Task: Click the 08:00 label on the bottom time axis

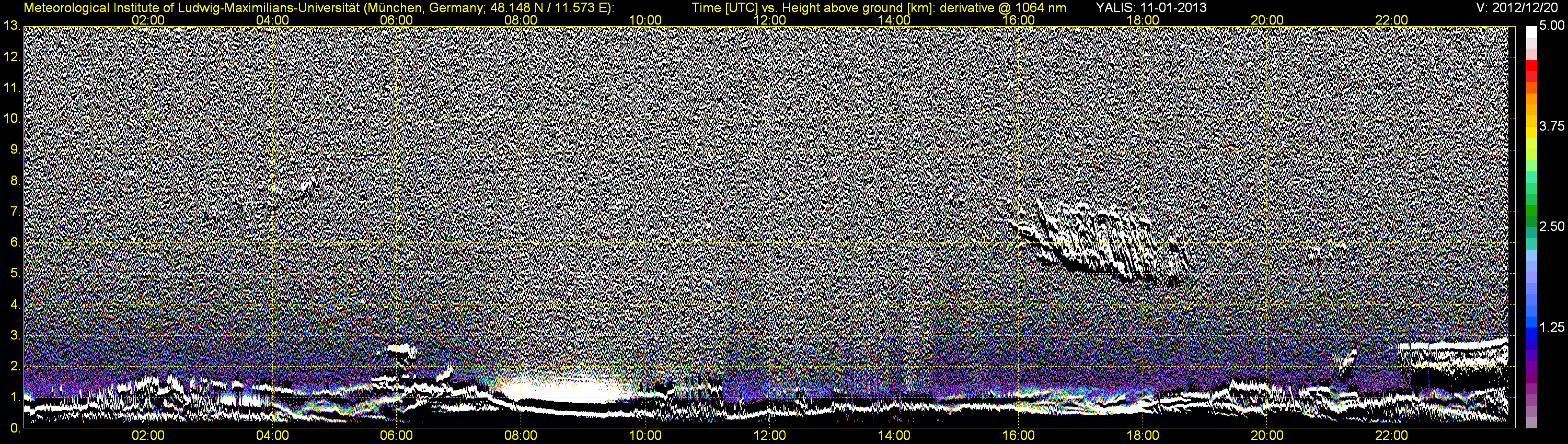Action: [x=521, y=436]
